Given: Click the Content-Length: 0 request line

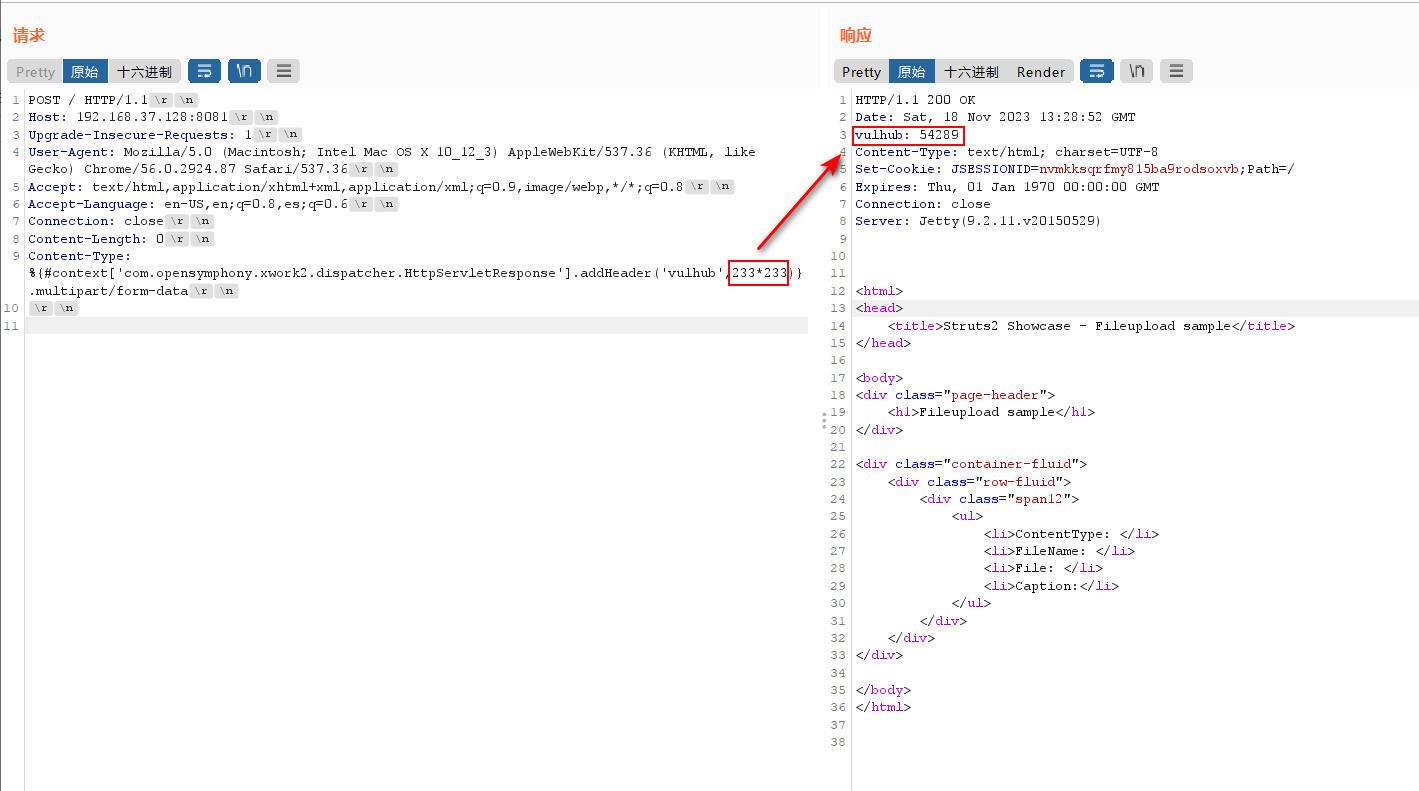Looking at the screenshot, I should (96, 239).
